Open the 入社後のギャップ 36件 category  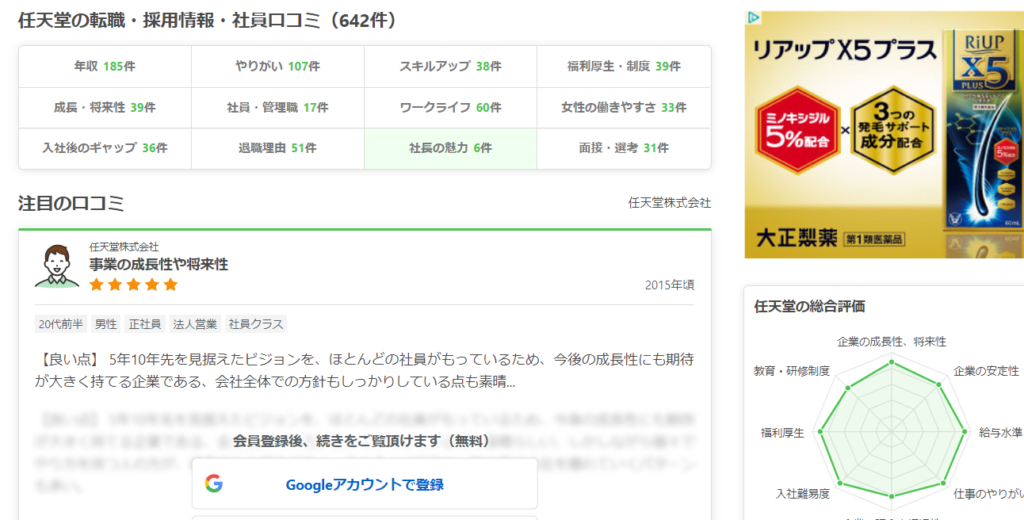104,148
